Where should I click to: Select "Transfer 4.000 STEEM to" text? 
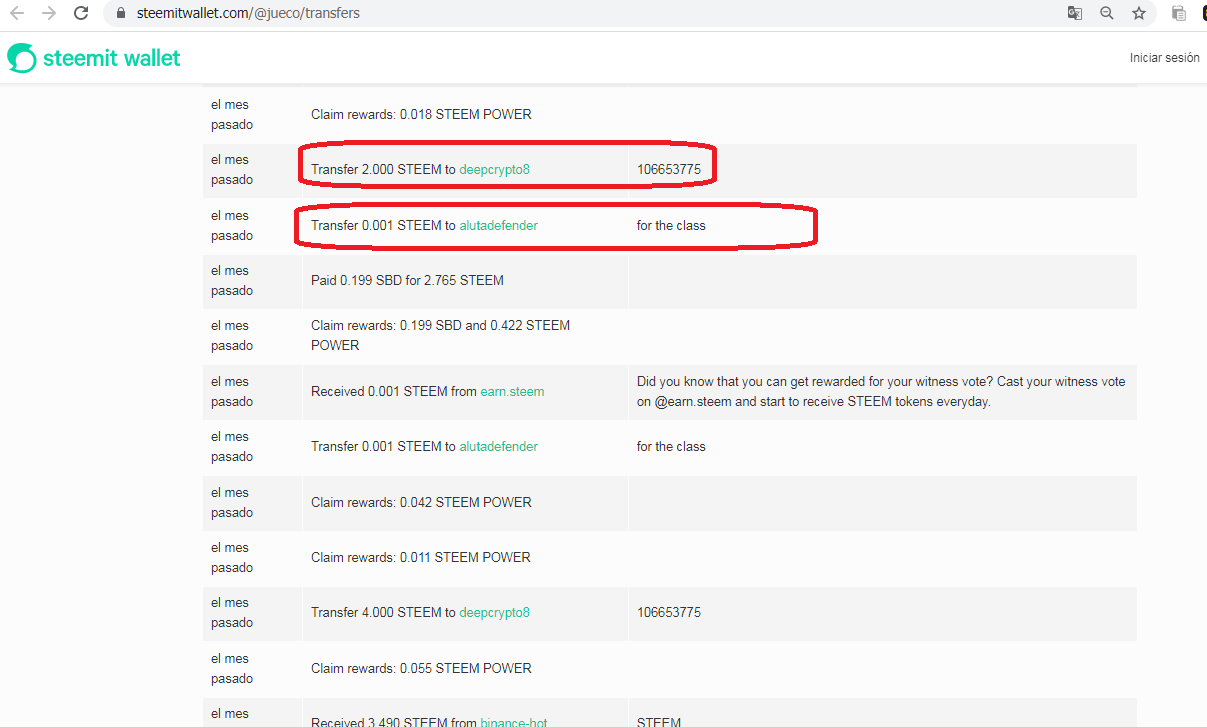tap(383, 612)
